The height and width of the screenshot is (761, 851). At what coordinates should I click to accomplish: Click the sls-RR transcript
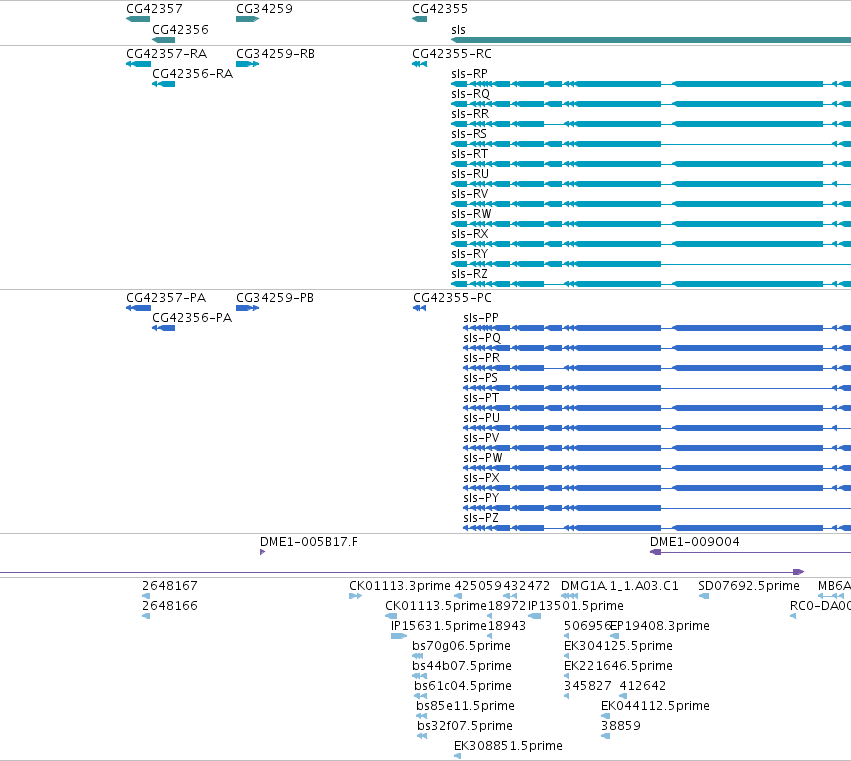(x=651, y=124)
